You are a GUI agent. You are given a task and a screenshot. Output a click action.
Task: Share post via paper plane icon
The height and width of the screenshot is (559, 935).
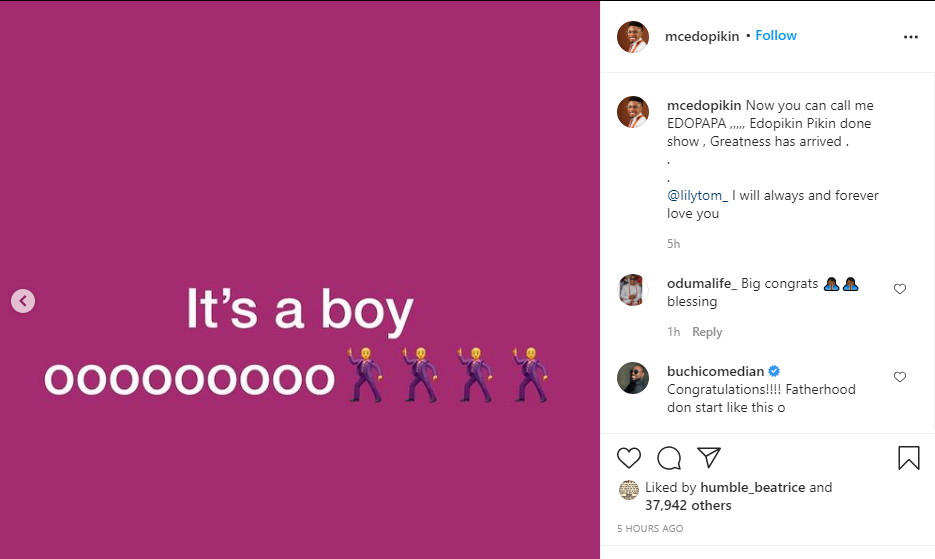[x=709, y=458]
